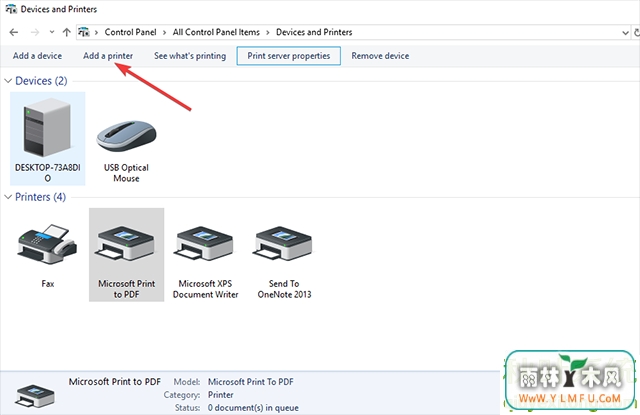Collapse the Printers (4) group chevron
The image size is (640, 415).
pyautogui.click(x=8, y=197)
